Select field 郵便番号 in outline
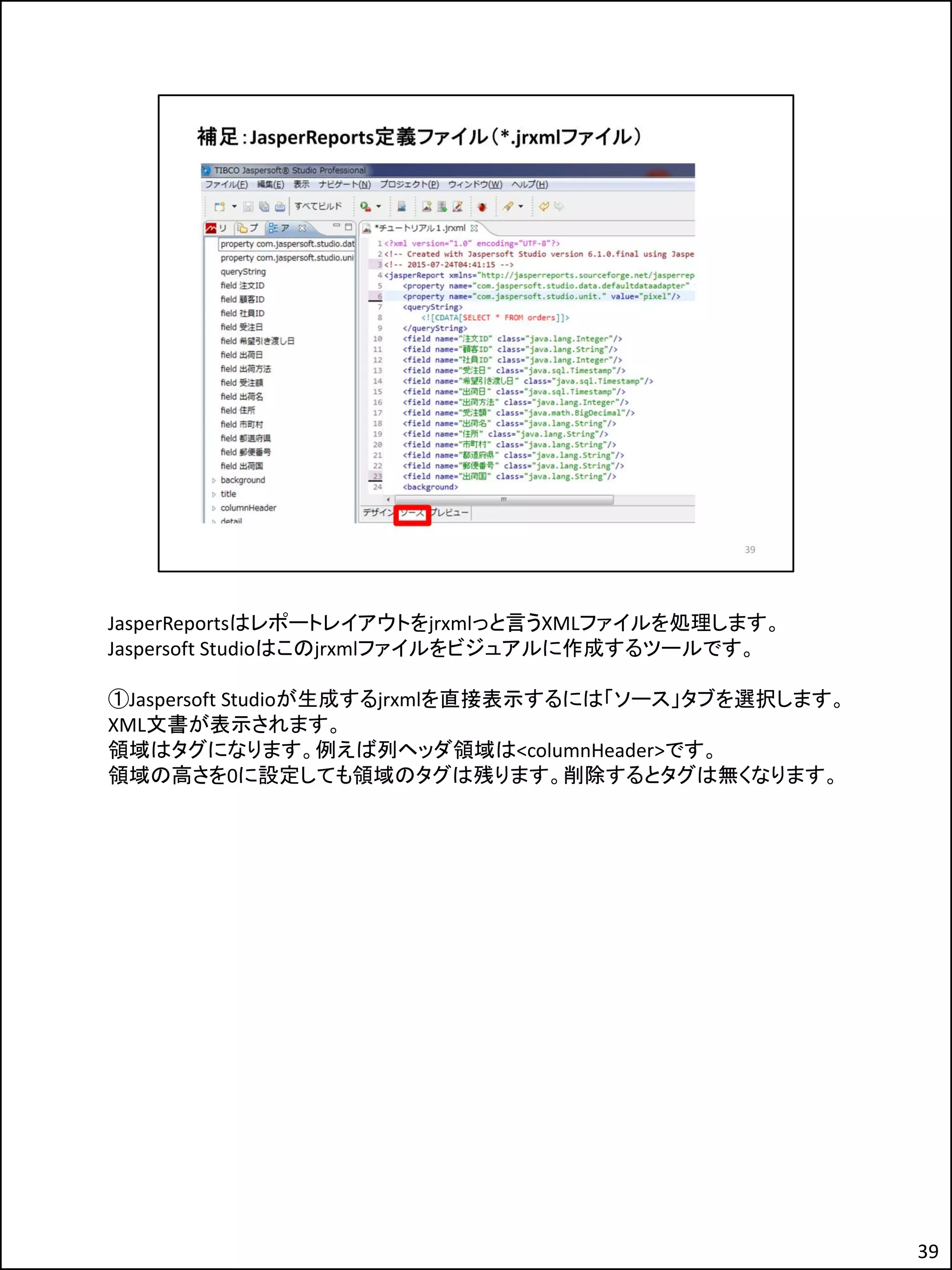 [x=245, y=452]
